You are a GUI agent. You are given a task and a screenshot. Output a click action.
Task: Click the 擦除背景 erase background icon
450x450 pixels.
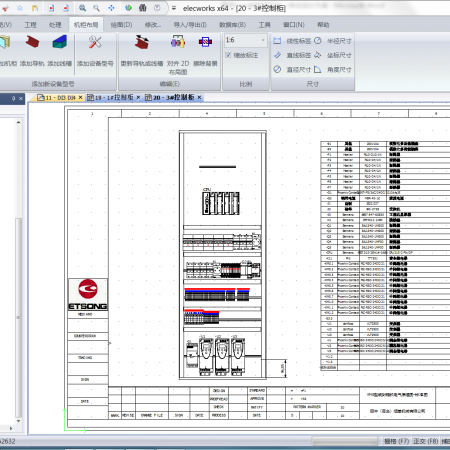click(x=205, y=42)
